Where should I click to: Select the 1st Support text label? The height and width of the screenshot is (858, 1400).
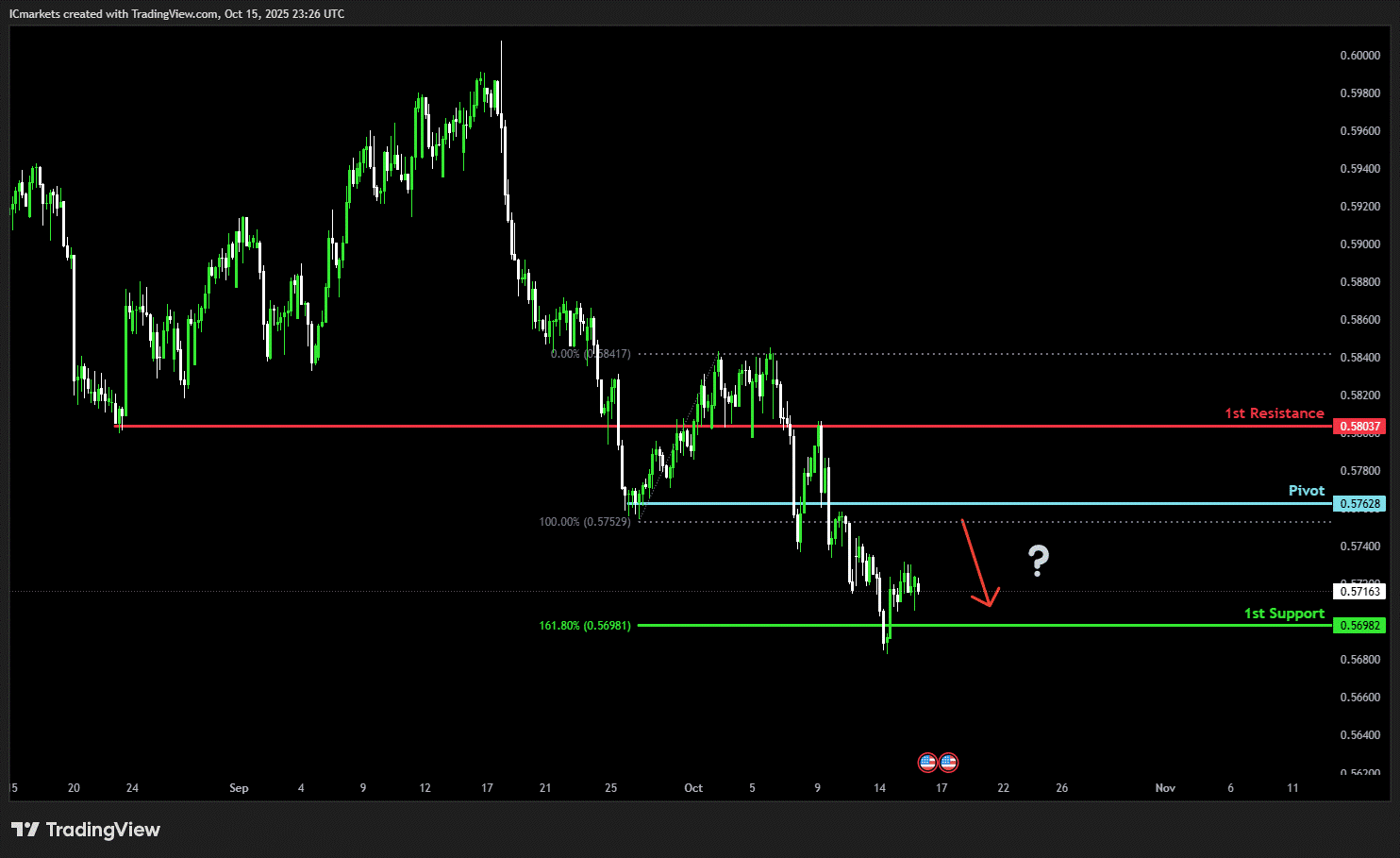tap(1283, 614)
